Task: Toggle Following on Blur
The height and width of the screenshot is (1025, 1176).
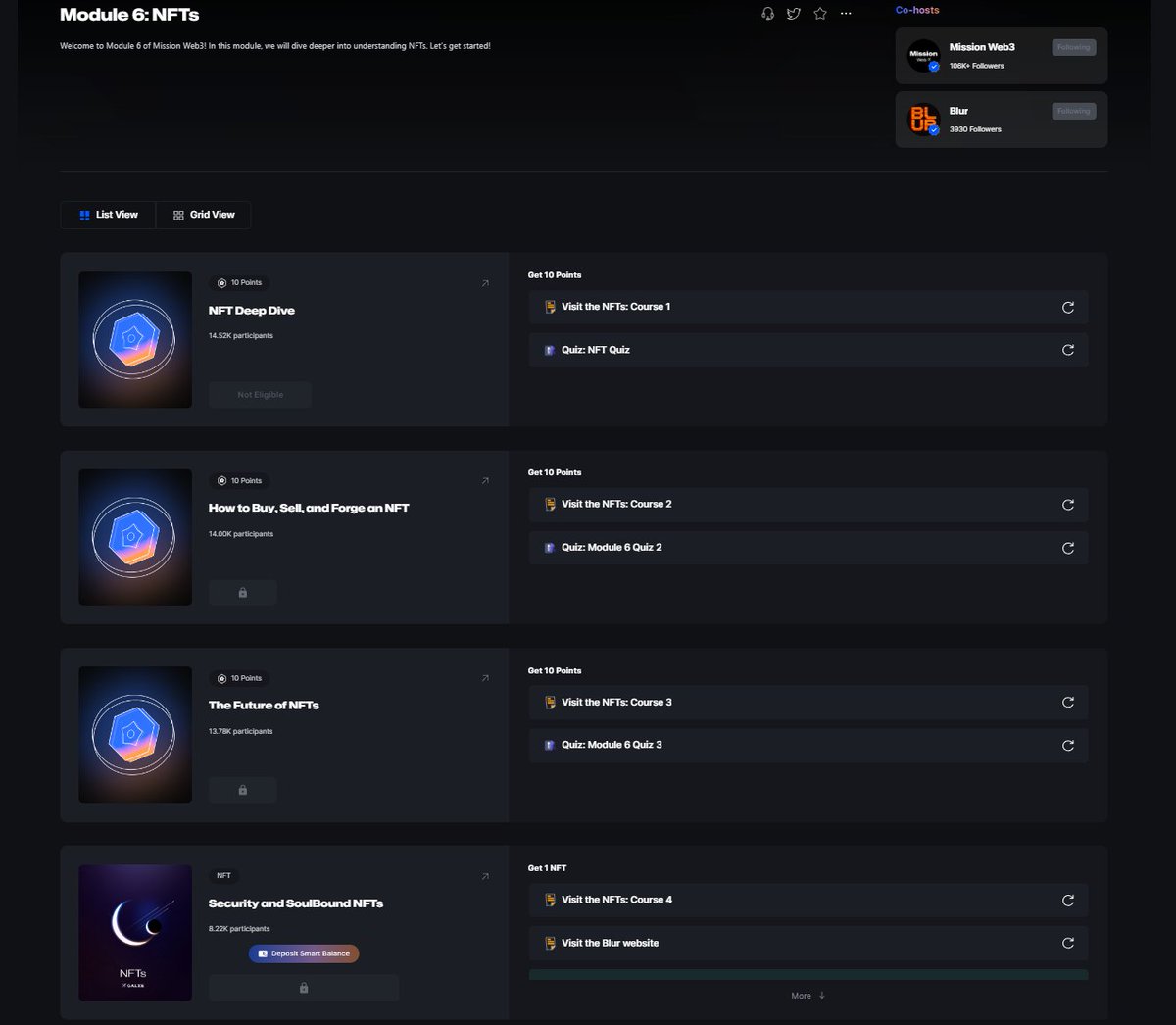Action: (1073, 111)
